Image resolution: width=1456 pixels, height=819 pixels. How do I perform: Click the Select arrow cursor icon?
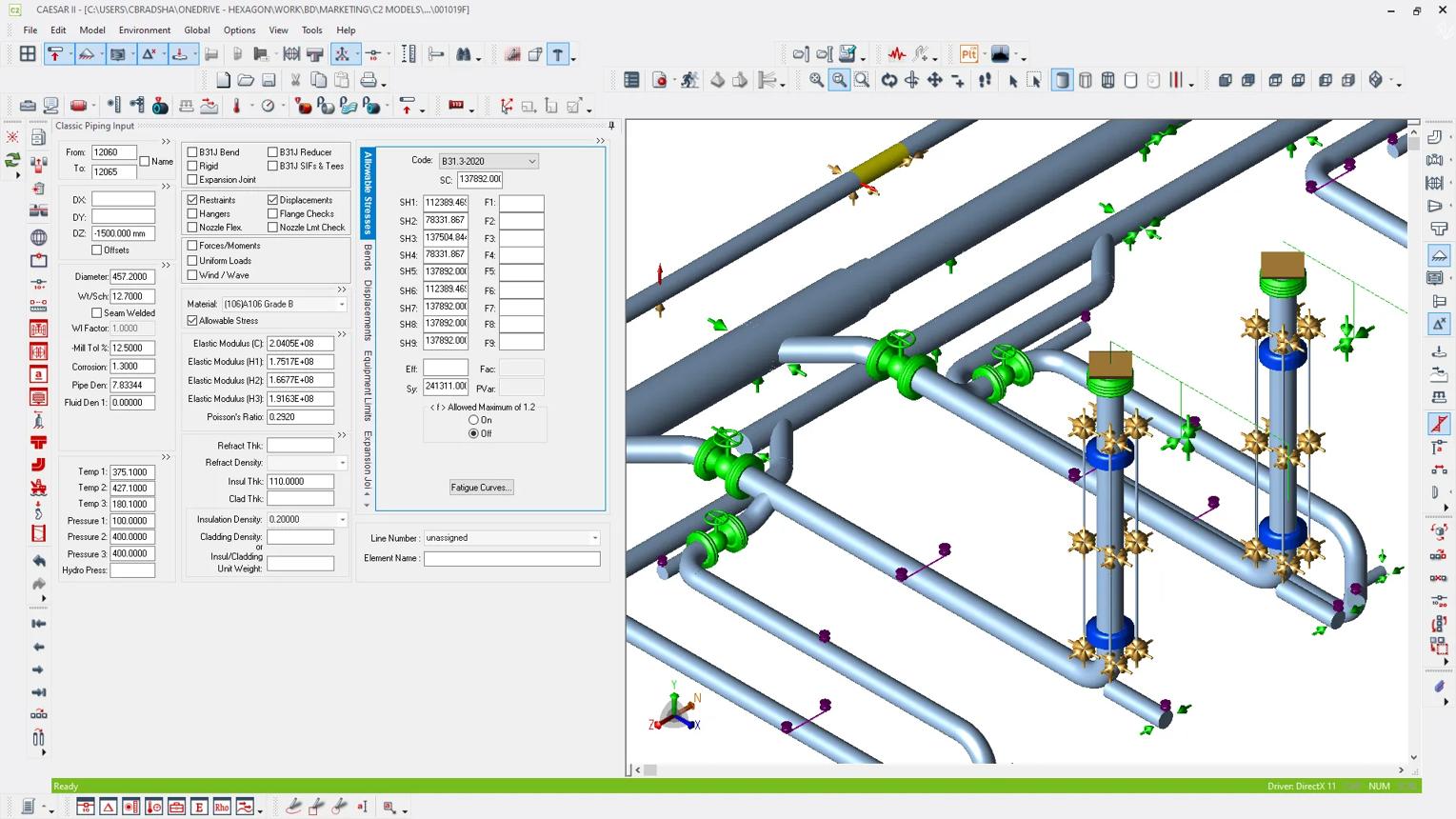point(1013,81)
